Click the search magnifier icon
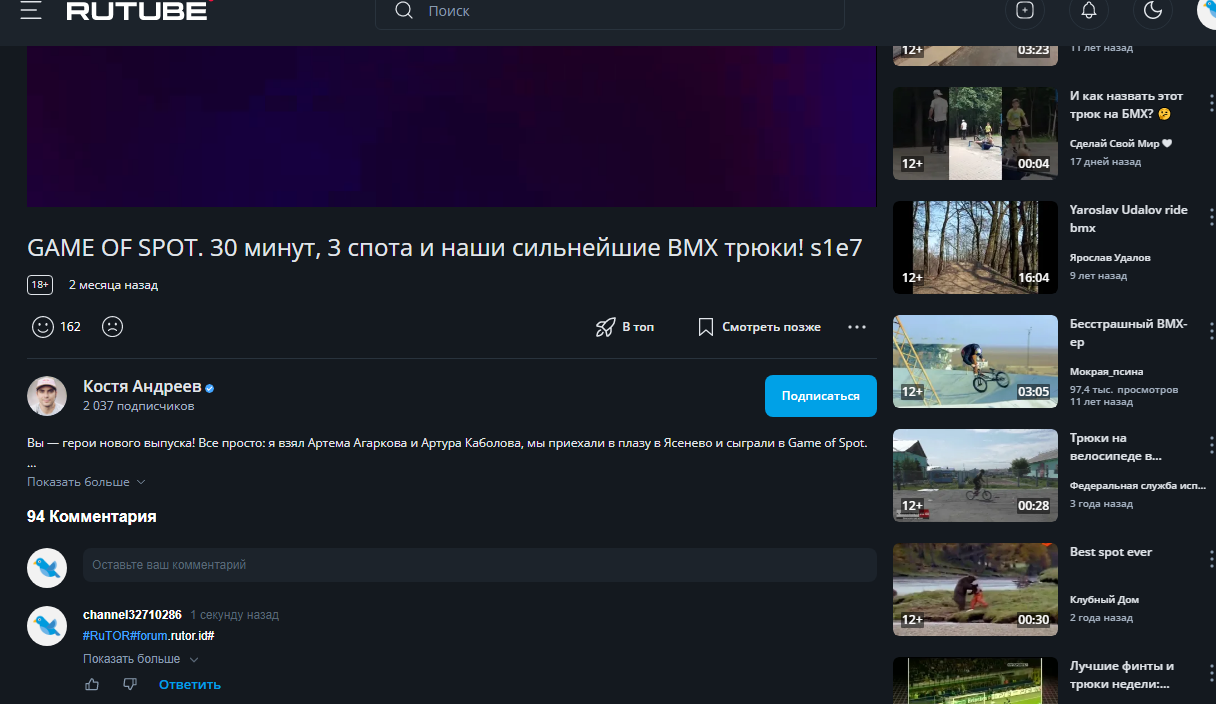Screen dimensions: 1216x704 pos(404,11)
